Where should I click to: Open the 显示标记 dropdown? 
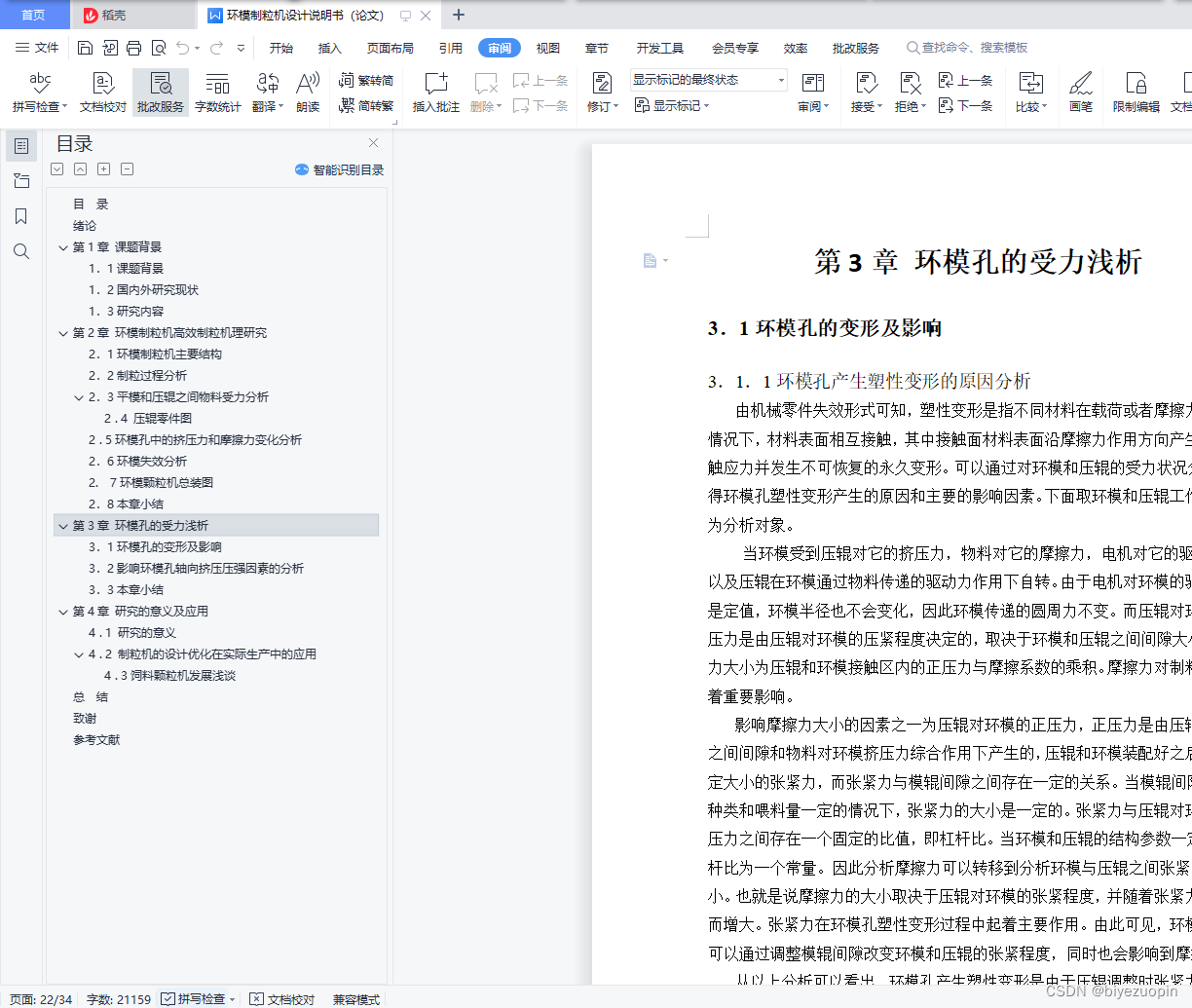[672, 105]
